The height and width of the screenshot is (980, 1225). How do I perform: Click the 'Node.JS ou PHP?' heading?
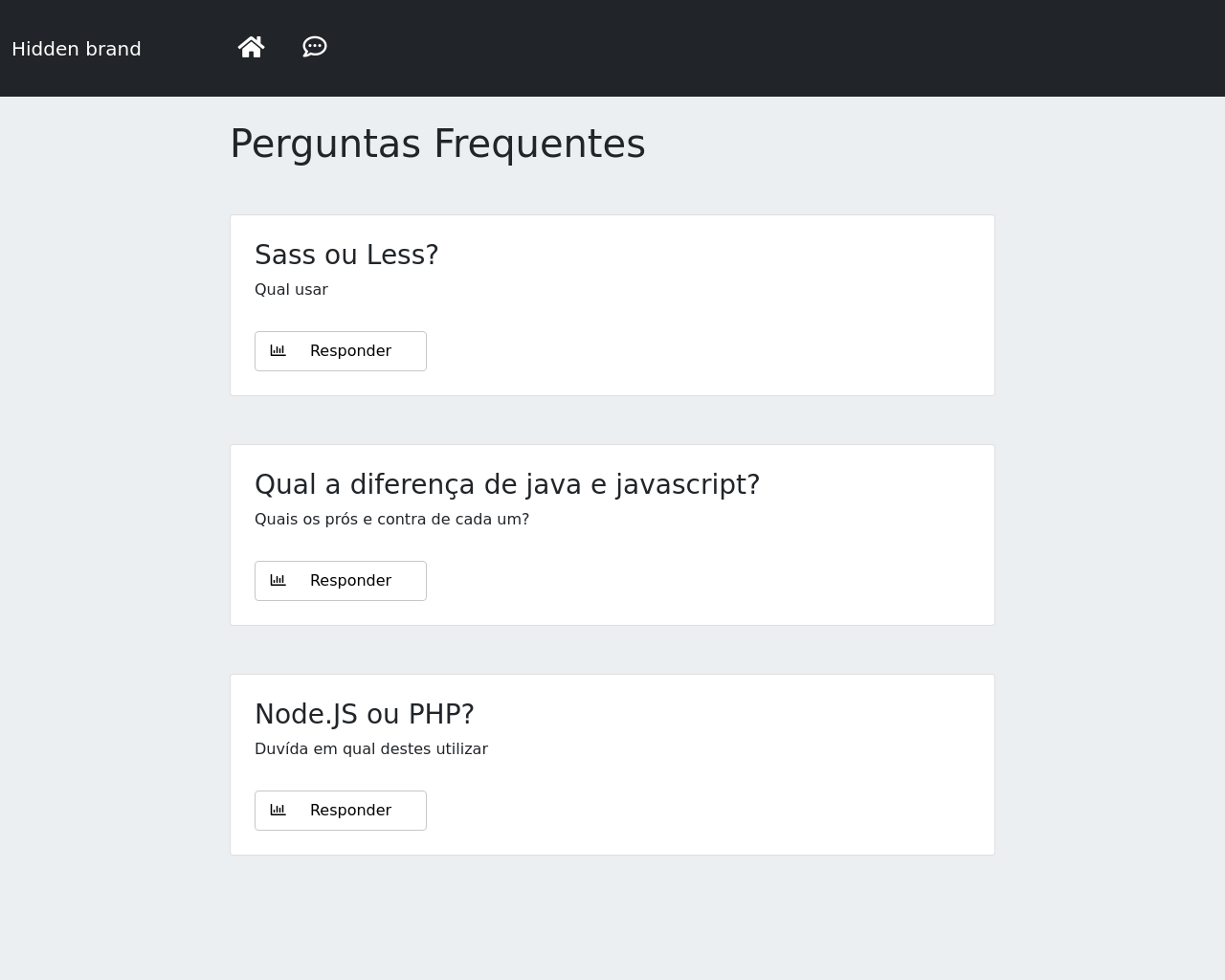pyautogui.click(x=364, y=714)
